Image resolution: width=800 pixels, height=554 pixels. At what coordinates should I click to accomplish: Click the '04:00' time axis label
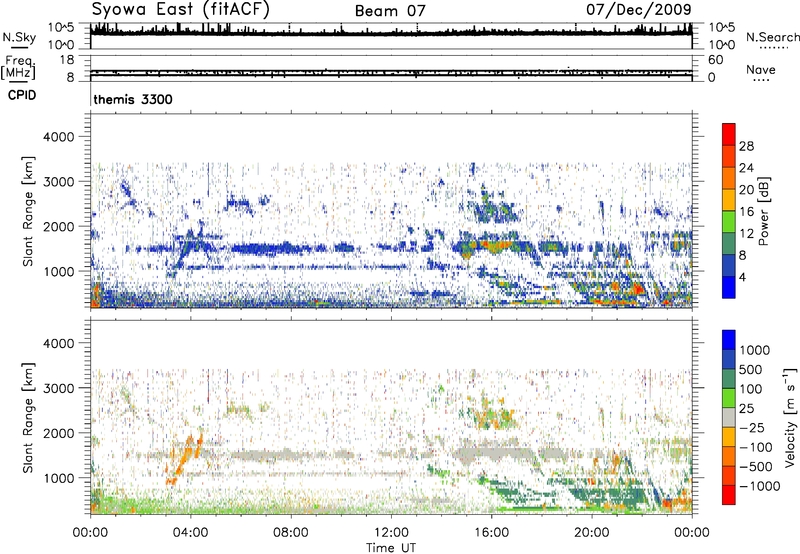(x=190, y=533)
